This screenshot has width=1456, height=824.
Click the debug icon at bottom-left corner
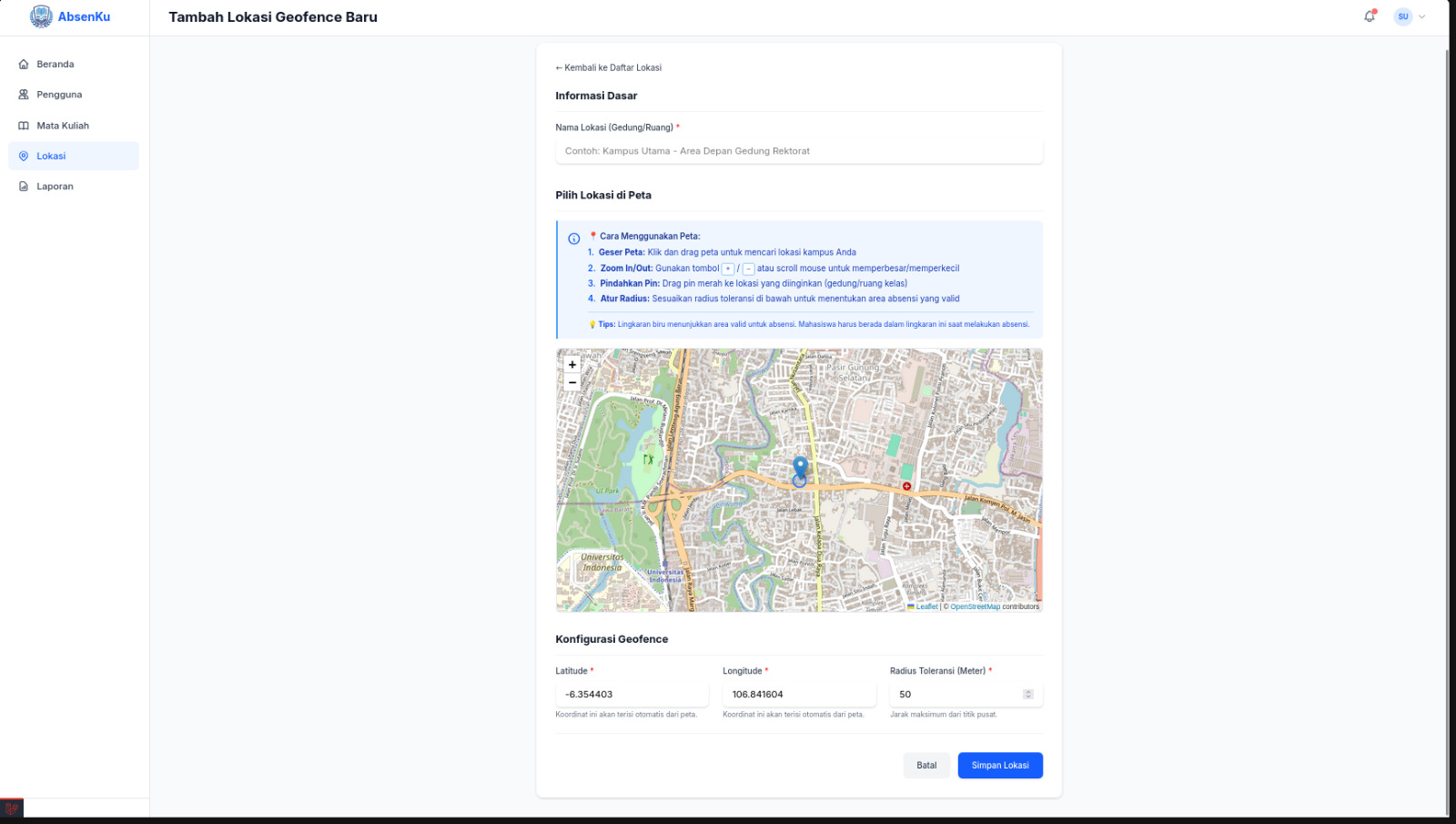point(12,808)
